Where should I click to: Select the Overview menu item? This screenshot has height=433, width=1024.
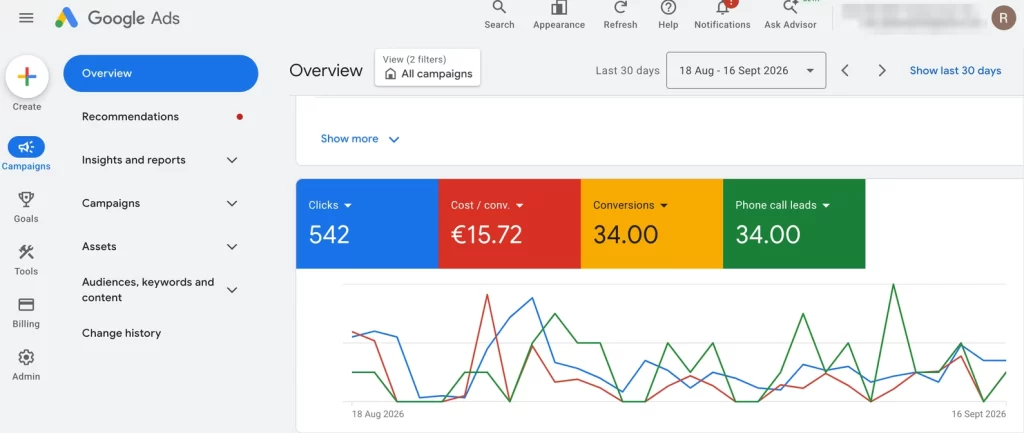161,73
